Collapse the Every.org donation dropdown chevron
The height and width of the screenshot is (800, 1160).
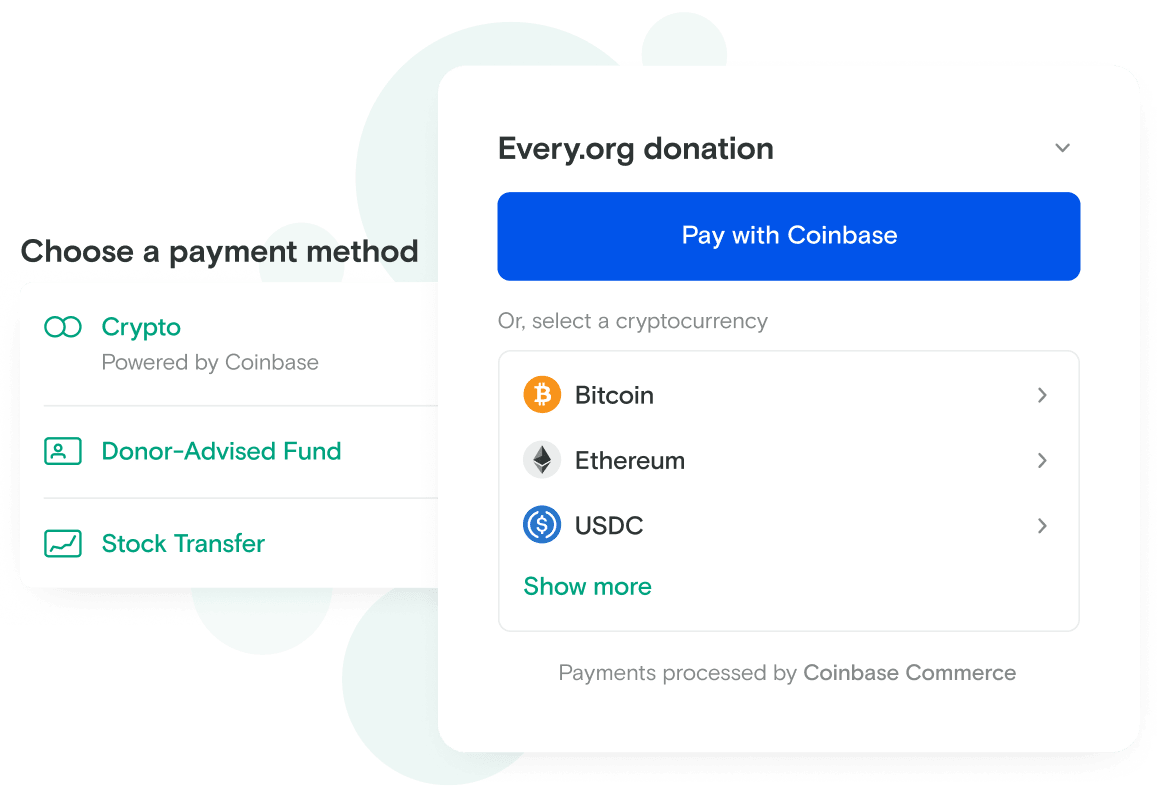point(1062,148)
